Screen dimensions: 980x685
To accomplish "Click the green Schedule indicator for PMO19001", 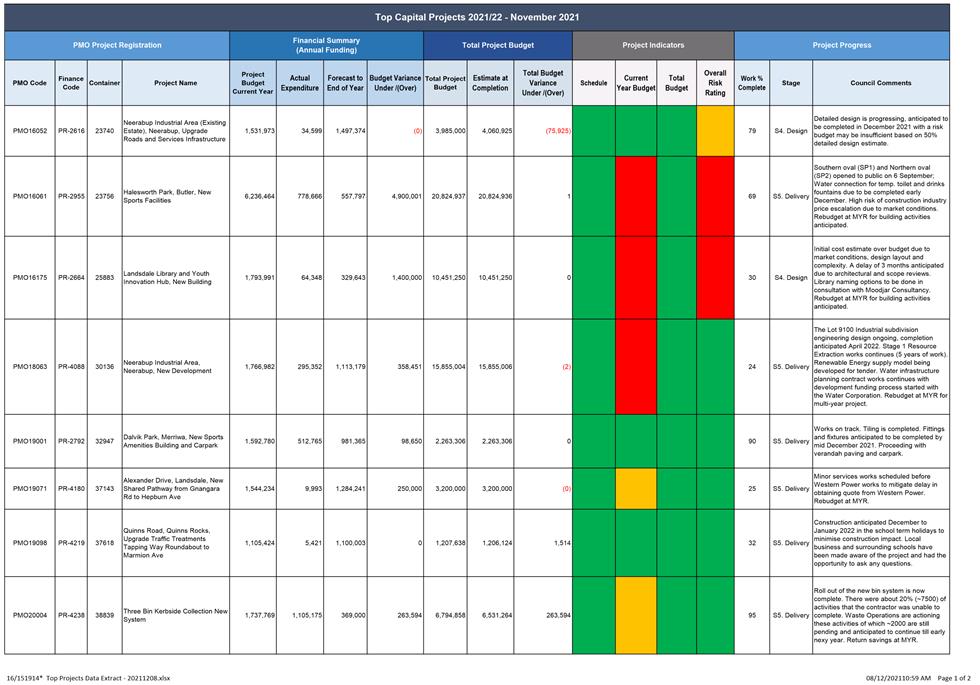I will tap(593, 441).
